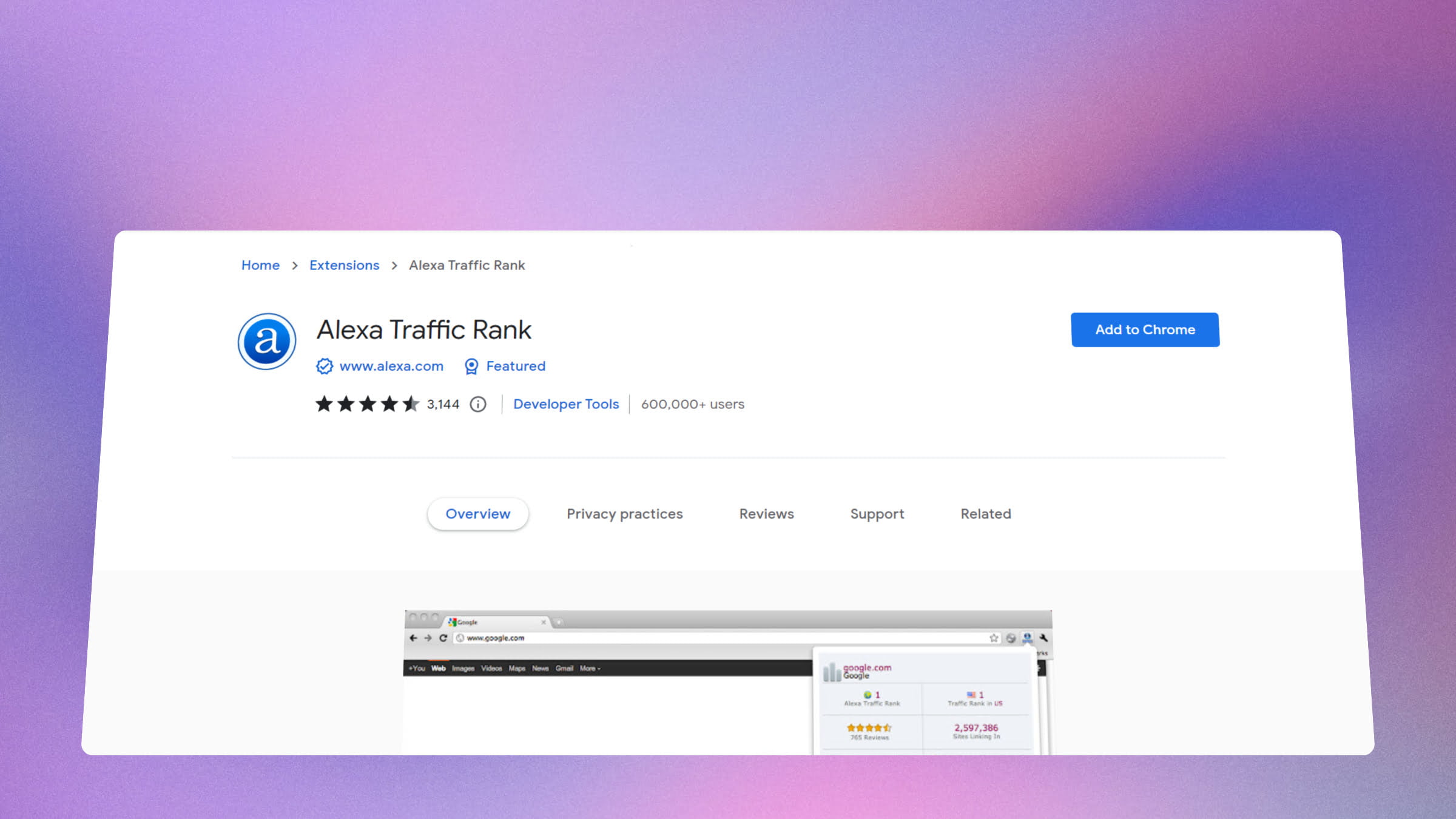Viewport: 1456px width, 819px height.
Task: Expand the Featured badge details
Action: pos(504,366)
